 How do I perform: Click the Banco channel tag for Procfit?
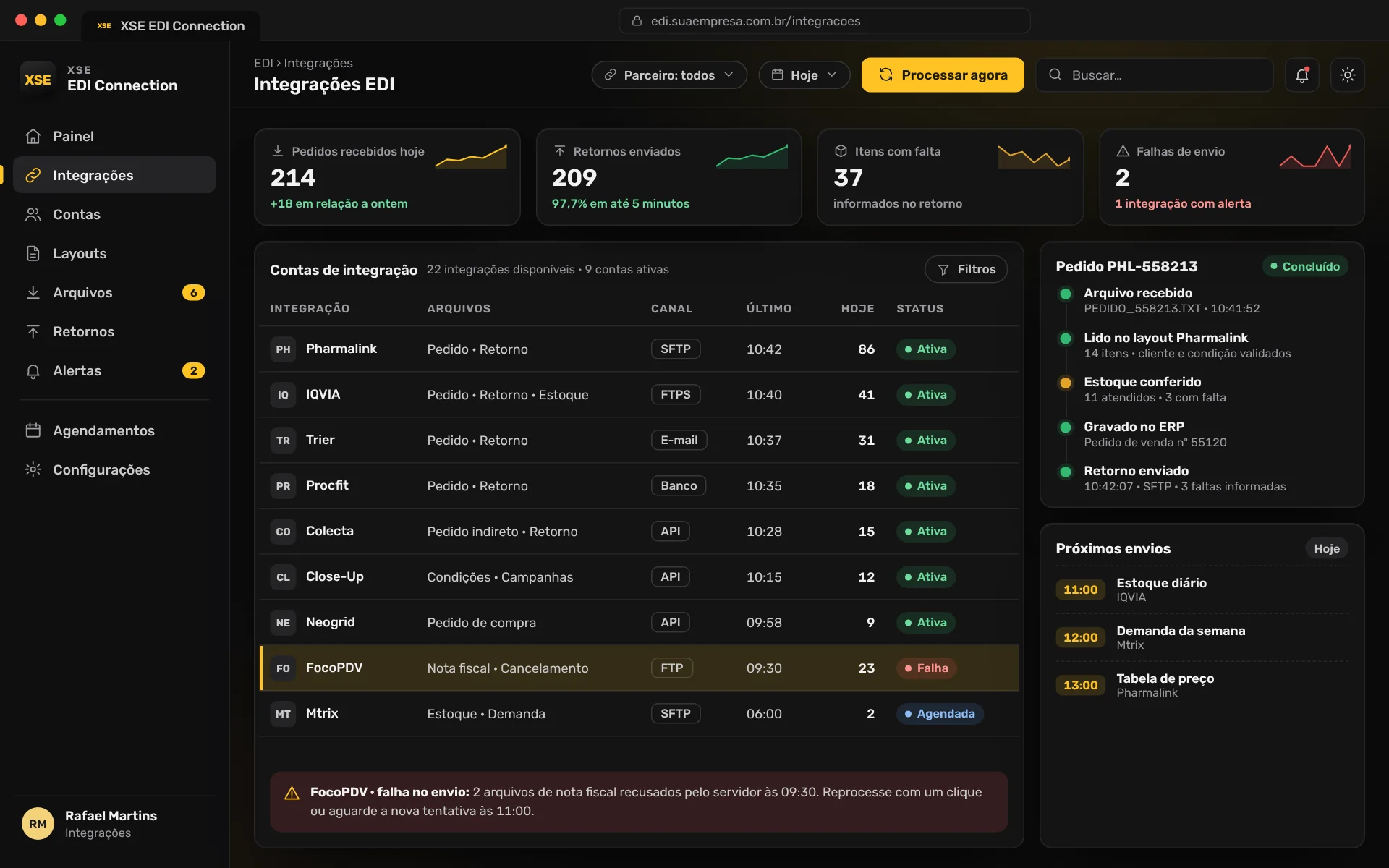point(679,485)
